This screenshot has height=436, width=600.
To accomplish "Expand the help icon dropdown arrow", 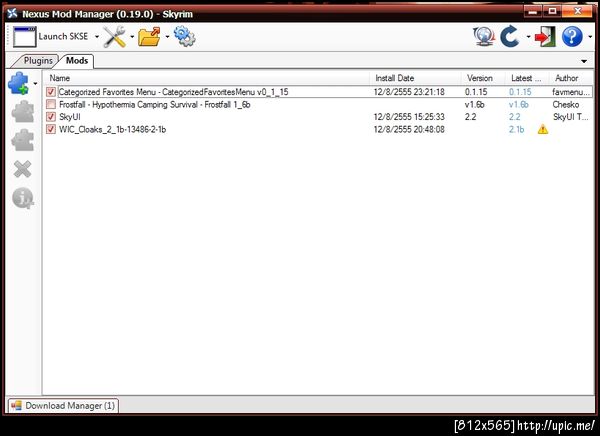I will click(590, 37).
